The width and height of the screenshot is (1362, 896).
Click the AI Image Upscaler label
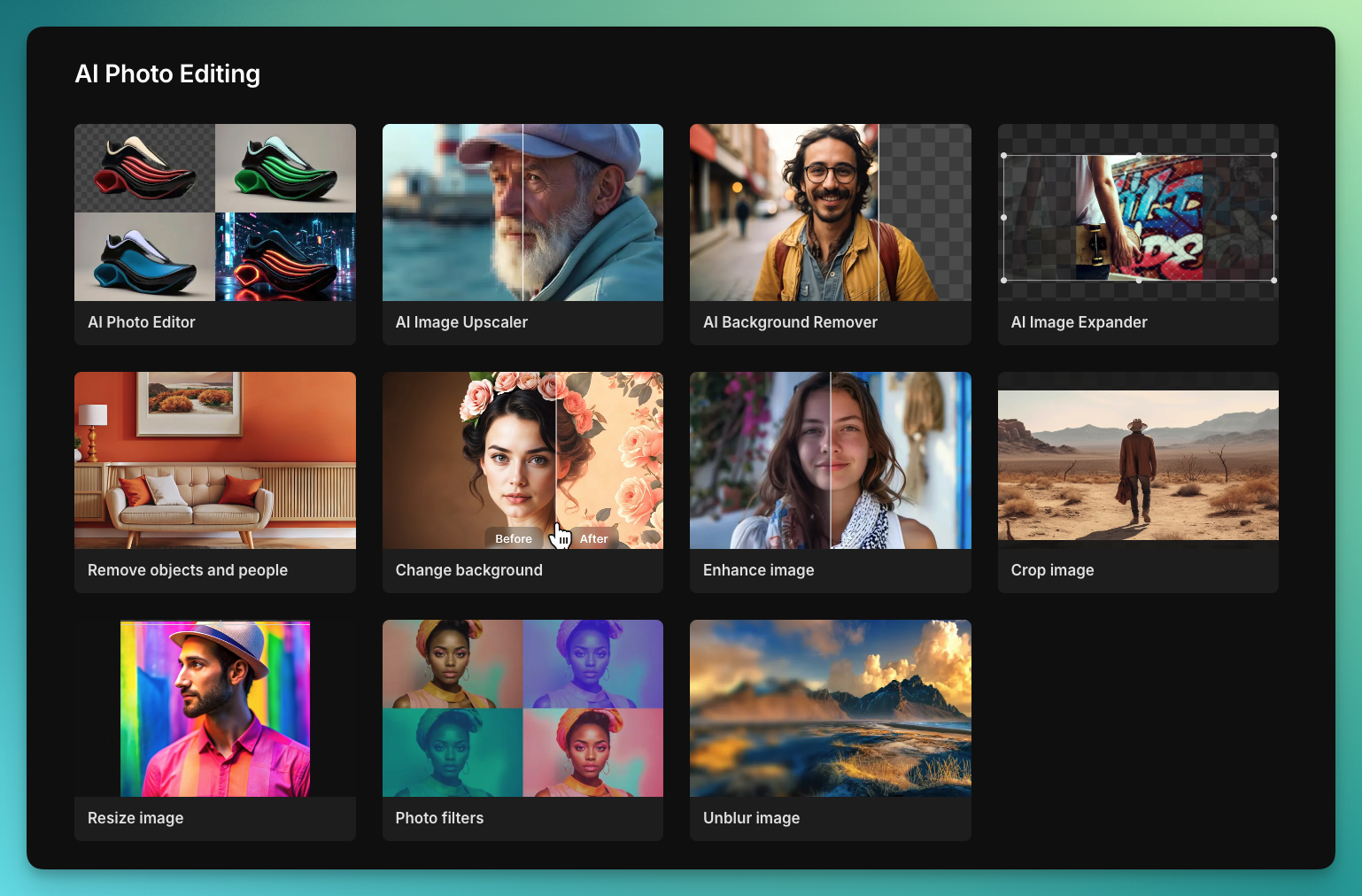[461, 322]
